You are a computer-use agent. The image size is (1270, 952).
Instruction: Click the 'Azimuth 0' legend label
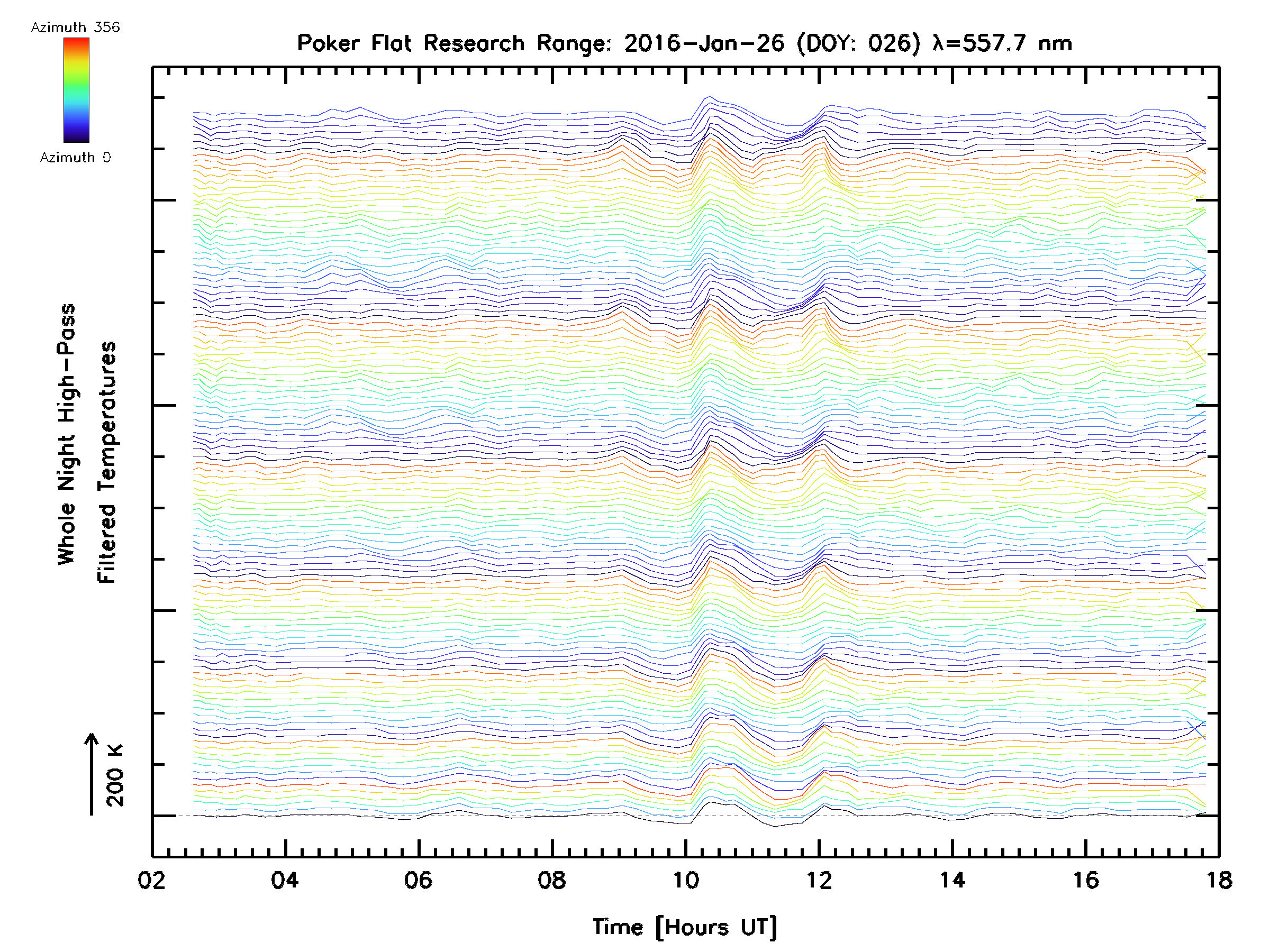click(75, 158)
